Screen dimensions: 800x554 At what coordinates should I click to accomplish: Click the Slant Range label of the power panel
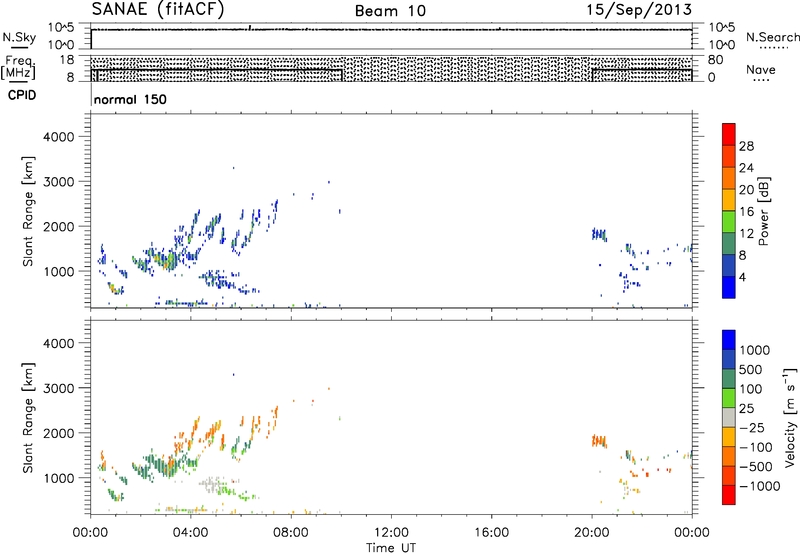28,211
